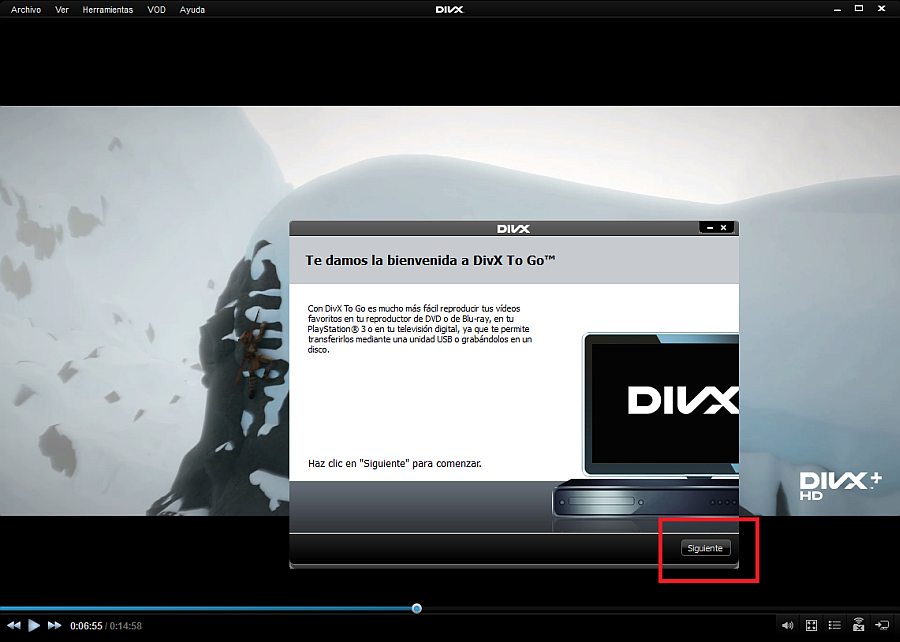The width and height of the screenshot is (900, 642).
Task: Click the elapsed time 0:06:55
Action: click(86, 626)
